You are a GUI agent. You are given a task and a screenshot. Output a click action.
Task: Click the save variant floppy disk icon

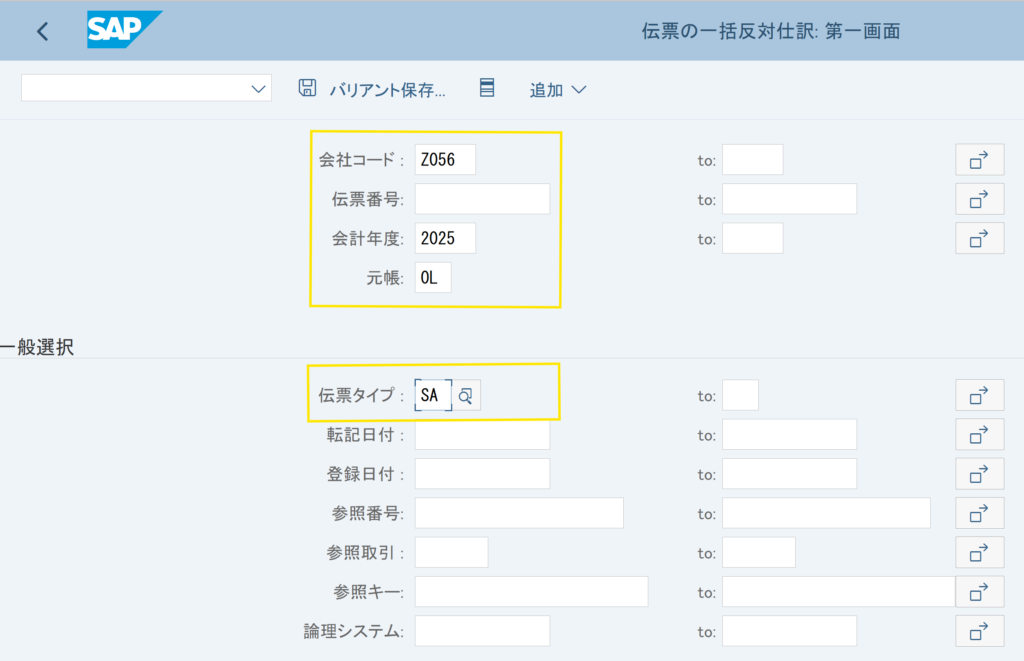(x=307, y=88)
